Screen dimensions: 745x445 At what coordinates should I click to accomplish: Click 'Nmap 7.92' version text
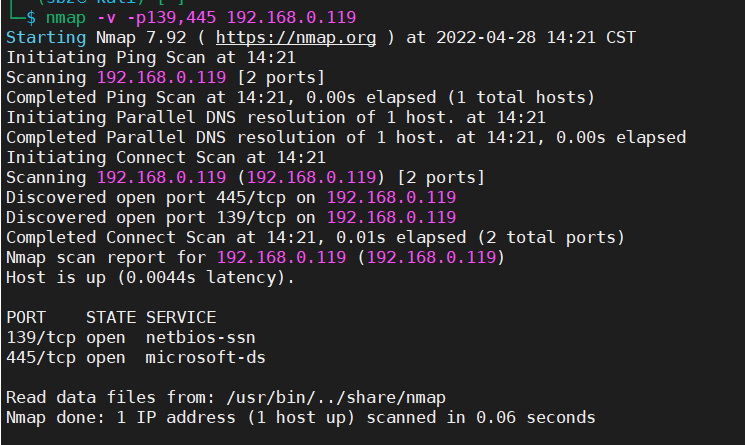pyautogui.click(x=141, y=38)
